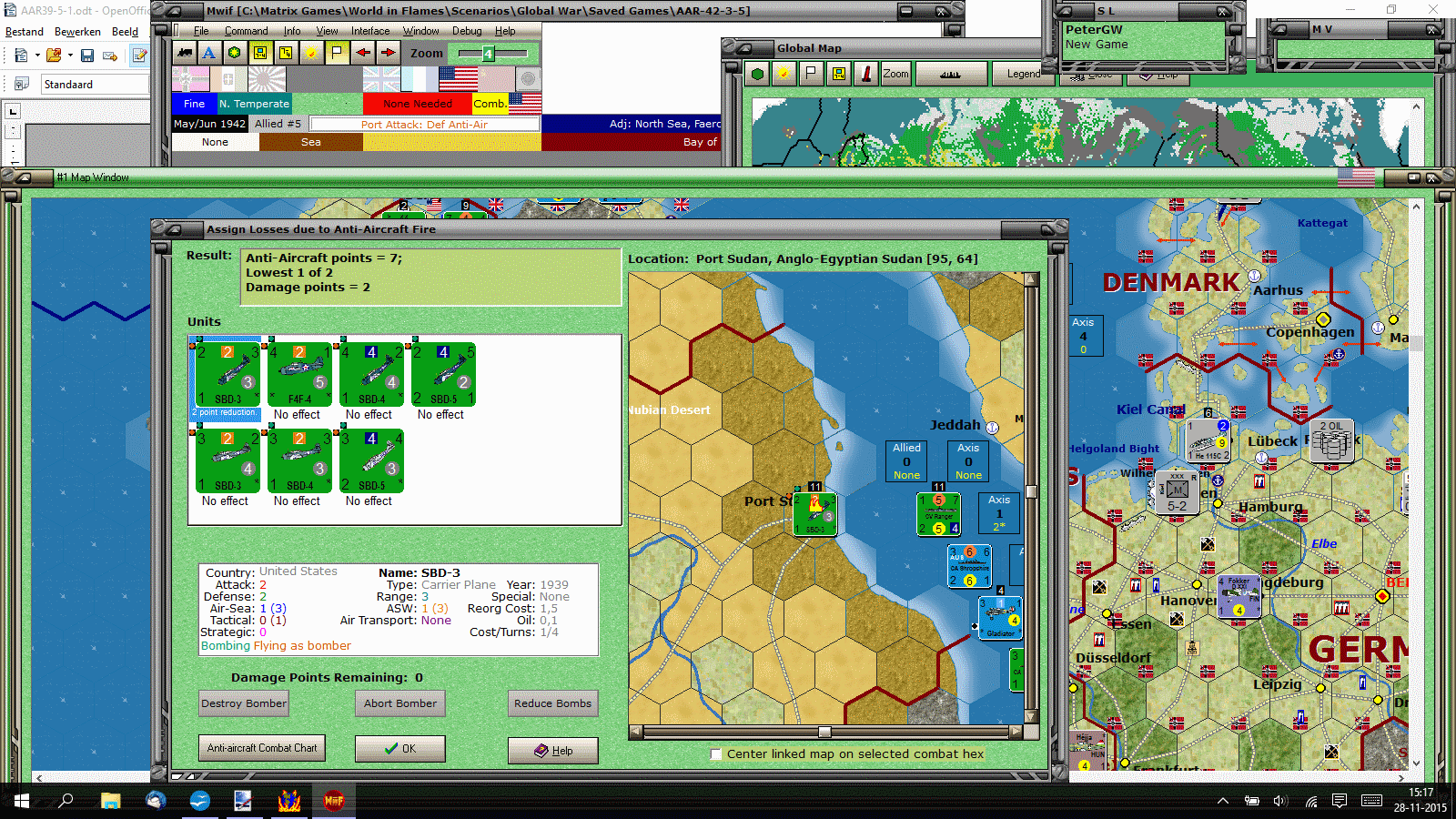The height and width of the screenshot is (819, 1456).
Task: Click the dialog map vertical scrollbar thumb
Action: click(x=1031, y=492)
